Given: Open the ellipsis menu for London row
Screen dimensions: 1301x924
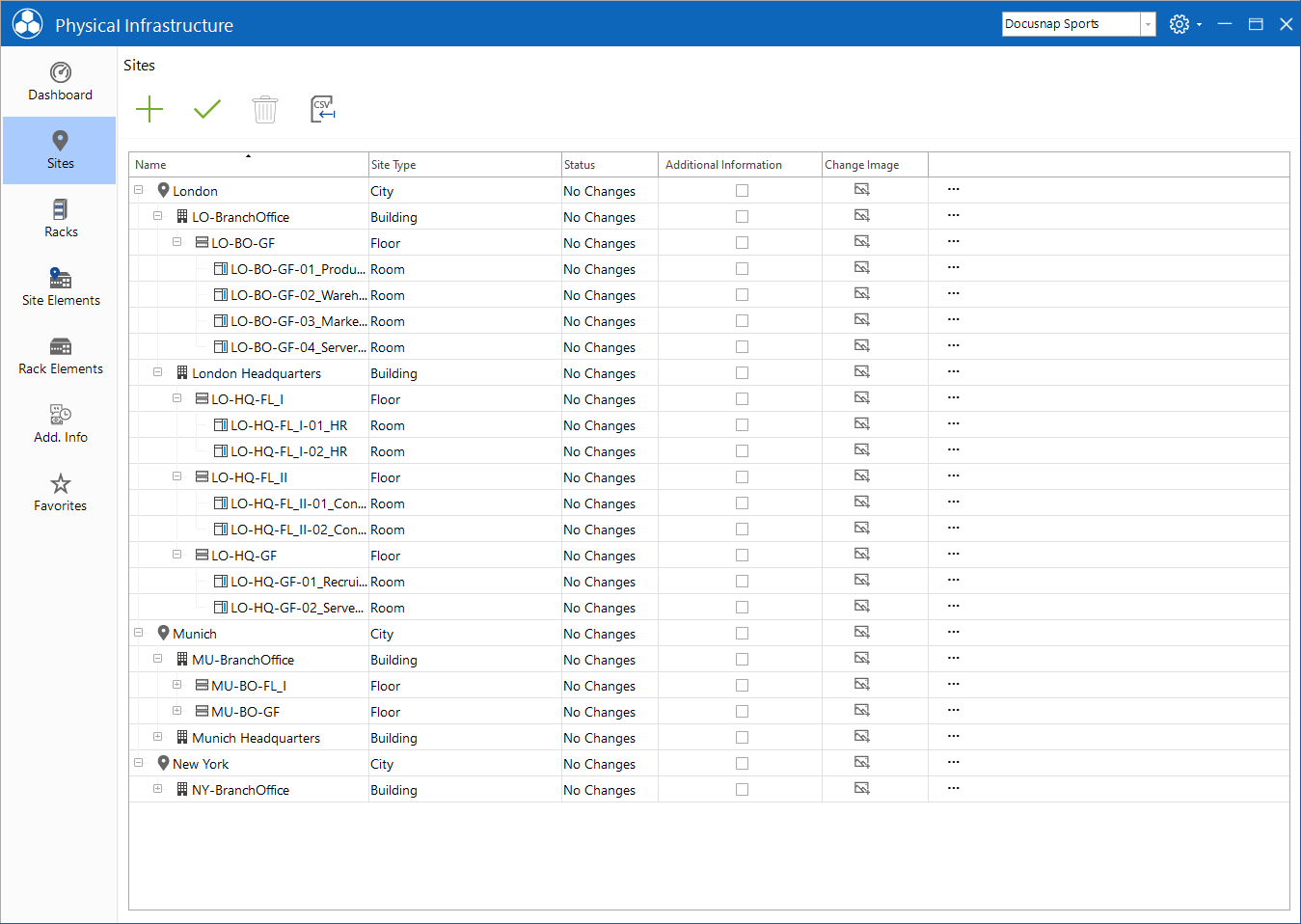Looking at the screenshot, I should pos(954,190).
